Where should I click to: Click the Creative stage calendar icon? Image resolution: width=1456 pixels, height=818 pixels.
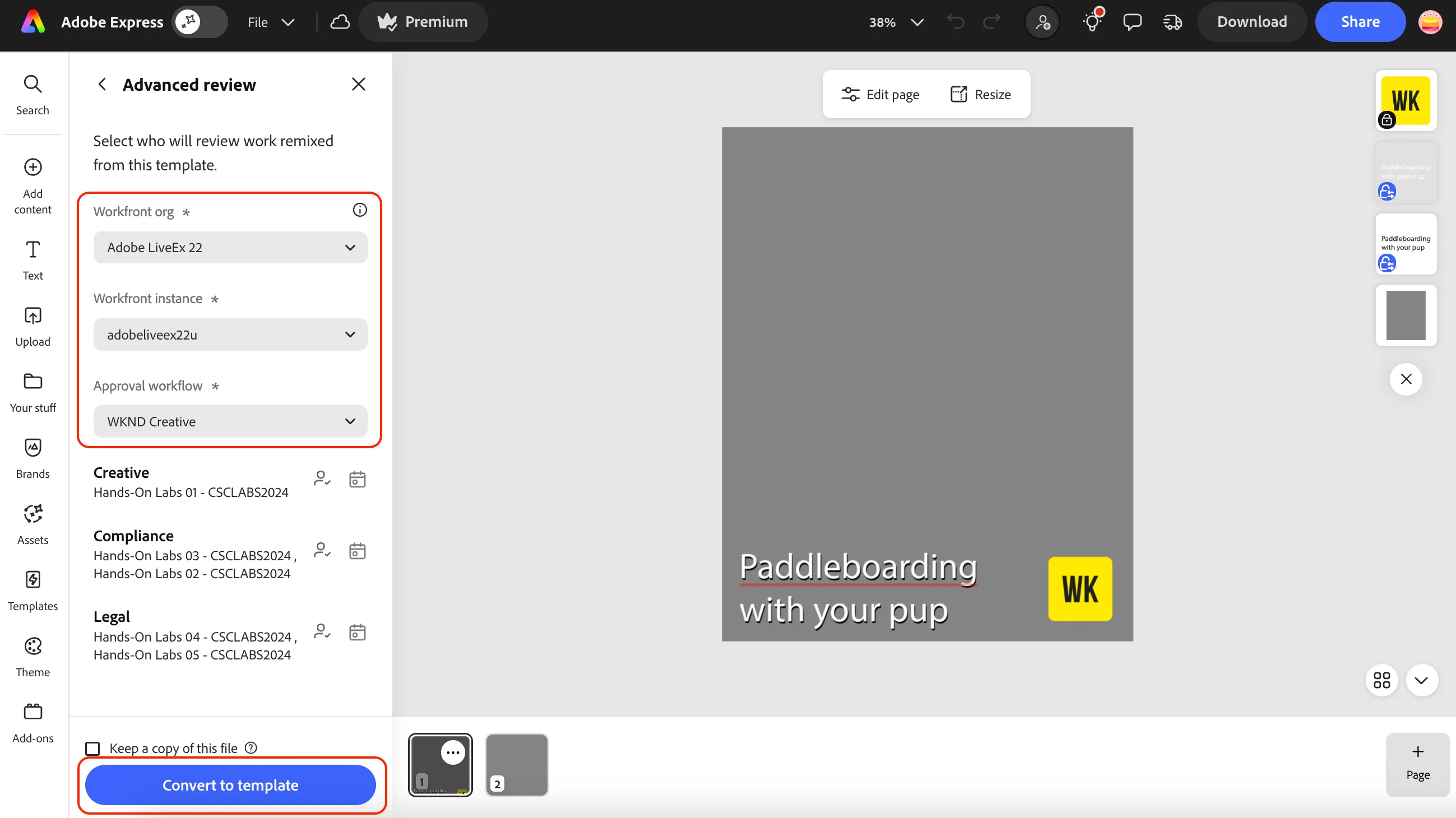[357, 479]
